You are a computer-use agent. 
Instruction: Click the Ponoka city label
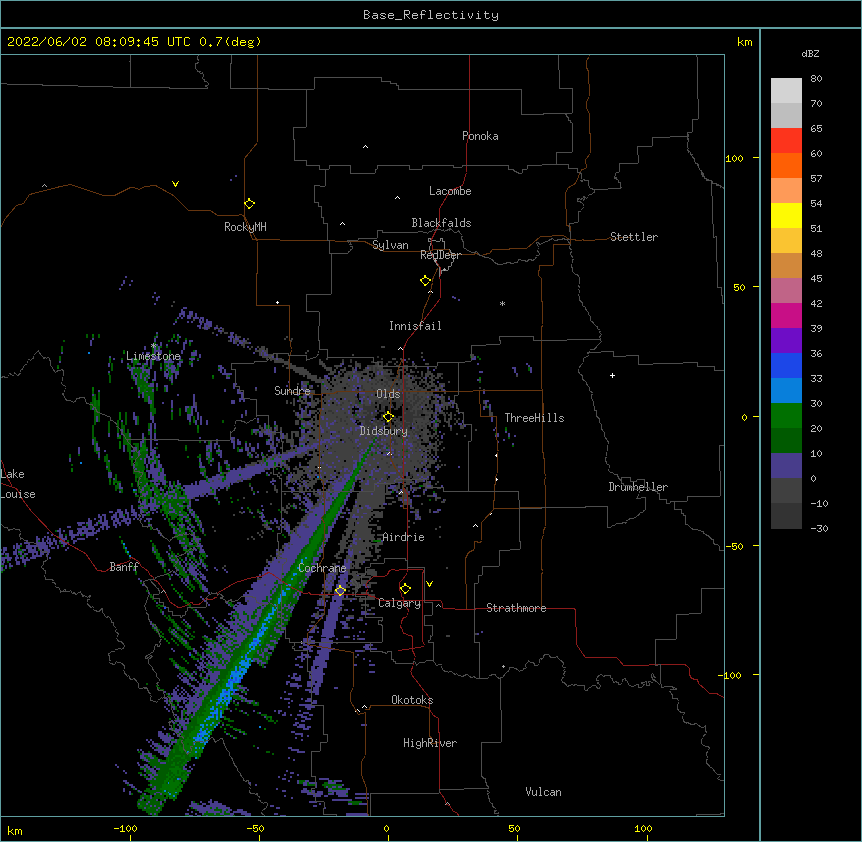coord(480,136)
